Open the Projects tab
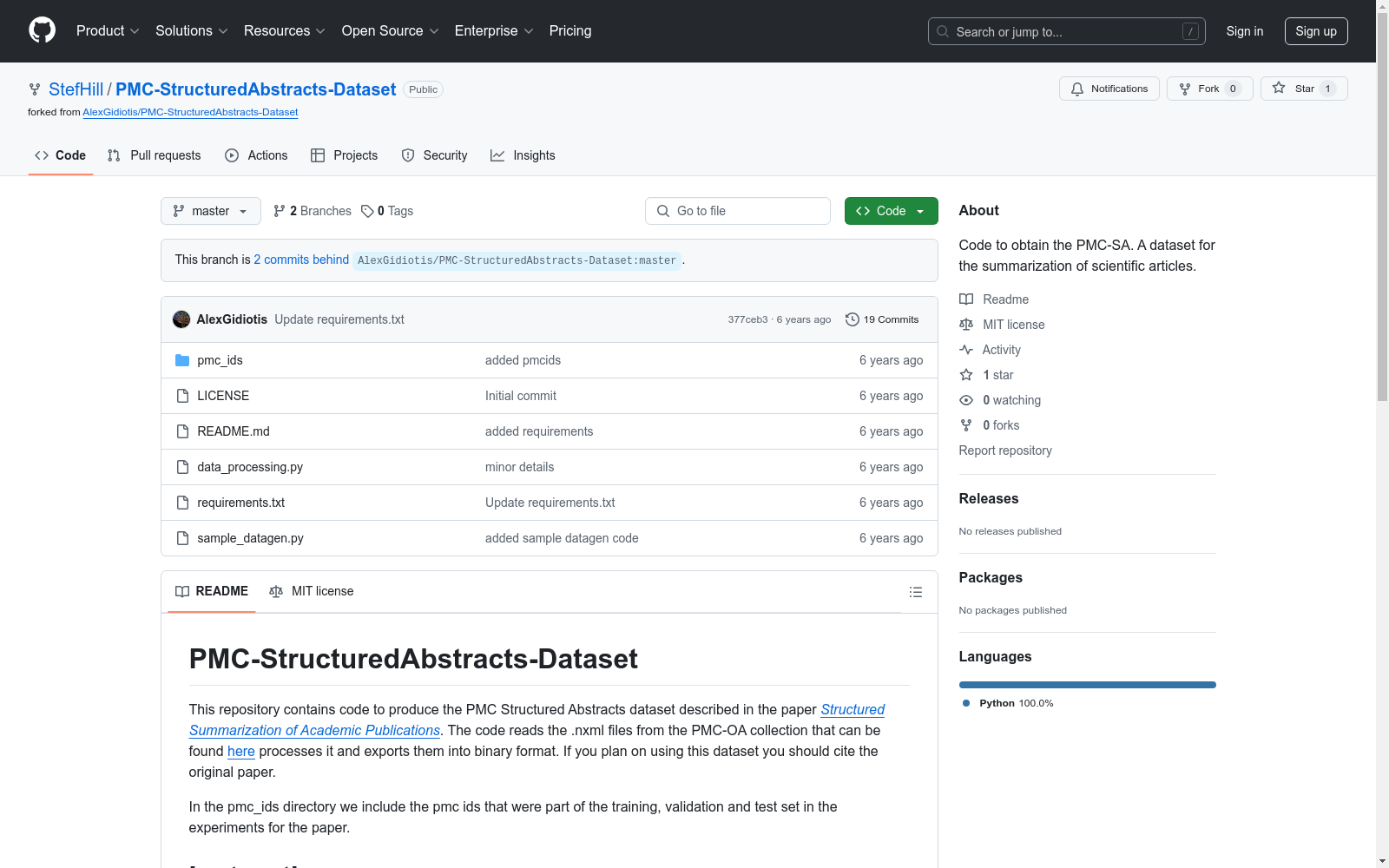The height and width of the screenshot is (868, 1389). tap(345, 155)
